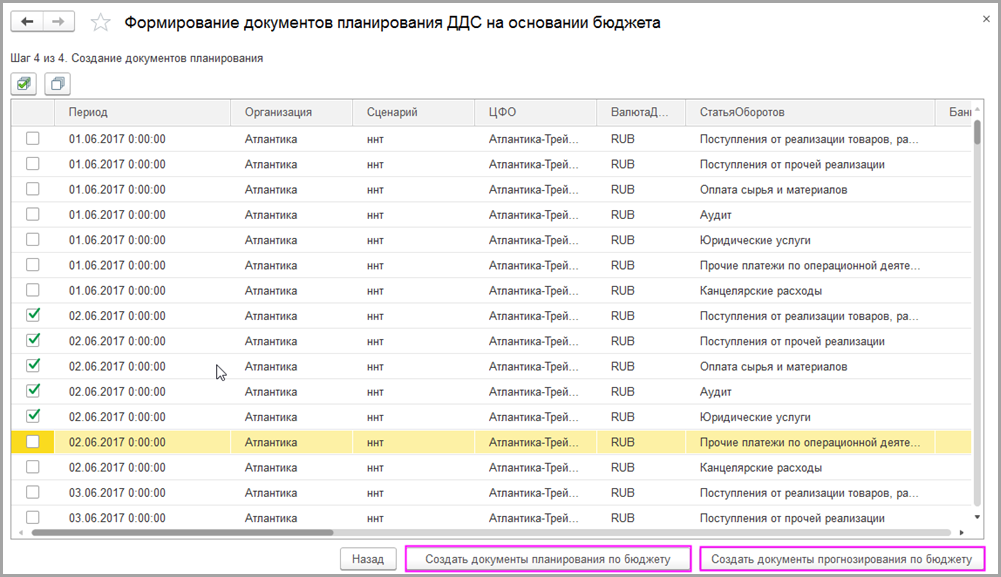The height and width of the screenshot is (577, 1001).
Task: Click the ЦФО column header
Action: click(x=502, y=113)
